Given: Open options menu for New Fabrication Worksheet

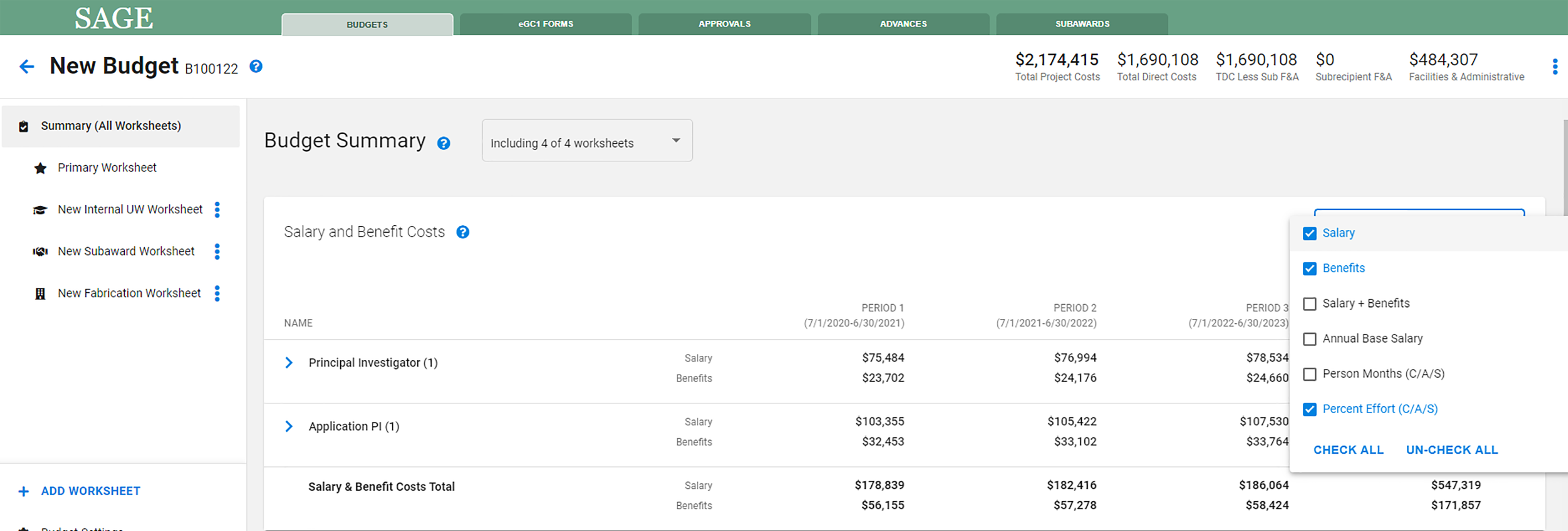Looking at the screenshot, I should (x=217, y=294).
